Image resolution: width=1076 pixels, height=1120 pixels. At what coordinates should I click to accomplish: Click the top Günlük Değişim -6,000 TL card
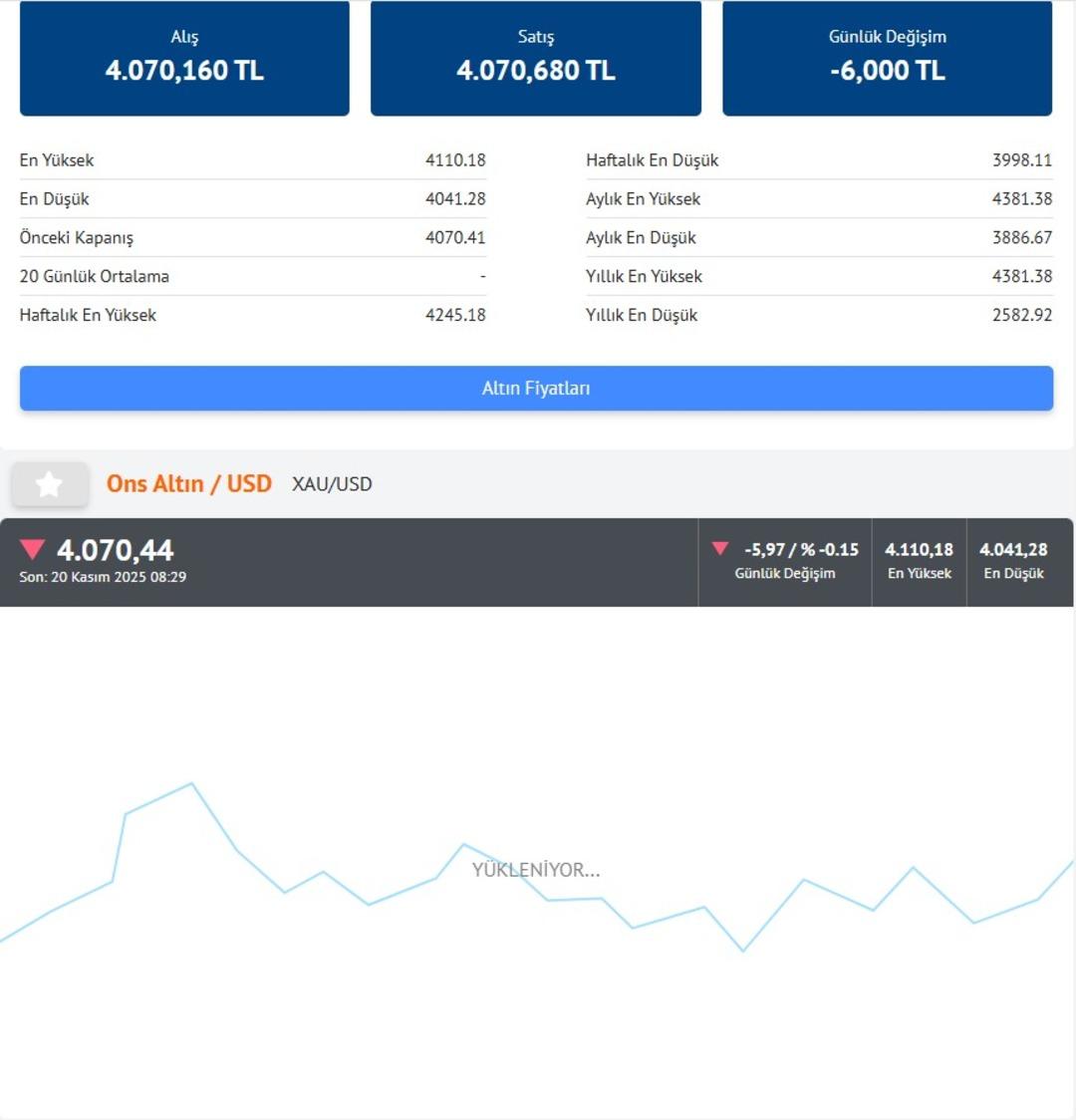pyautogui.click(x=887, y=58)
